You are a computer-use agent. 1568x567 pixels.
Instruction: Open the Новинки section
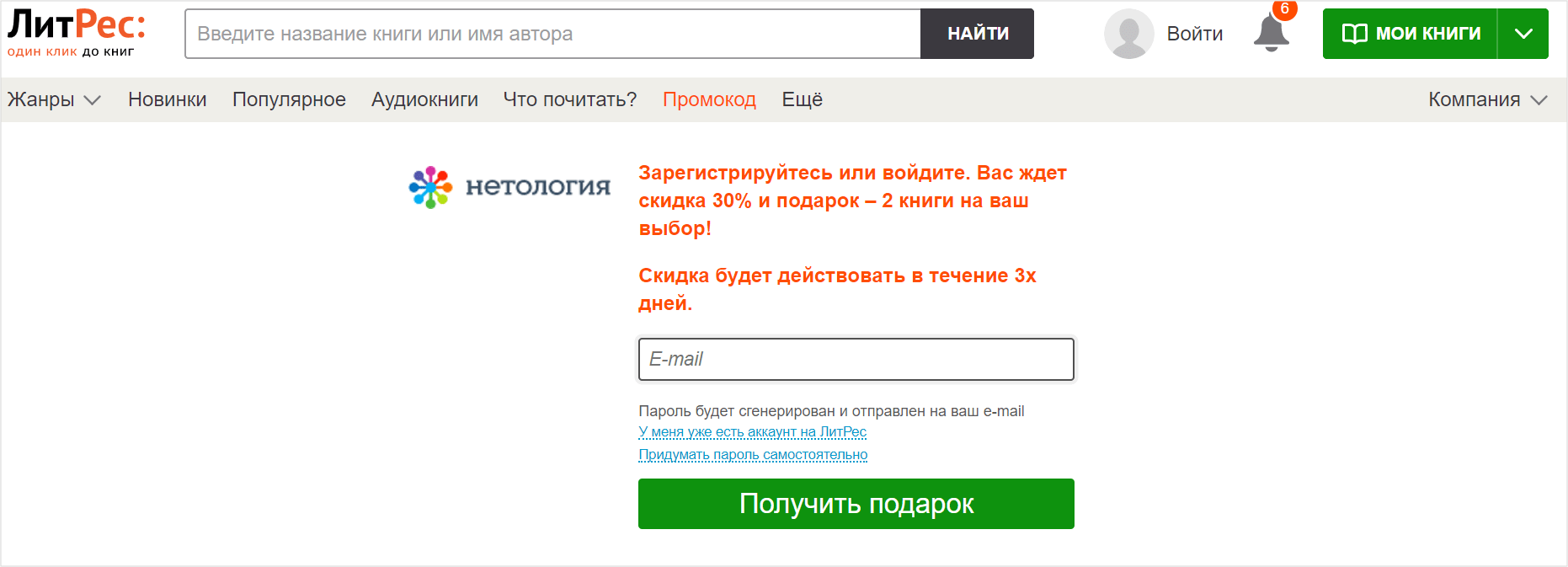click(168, 99)
